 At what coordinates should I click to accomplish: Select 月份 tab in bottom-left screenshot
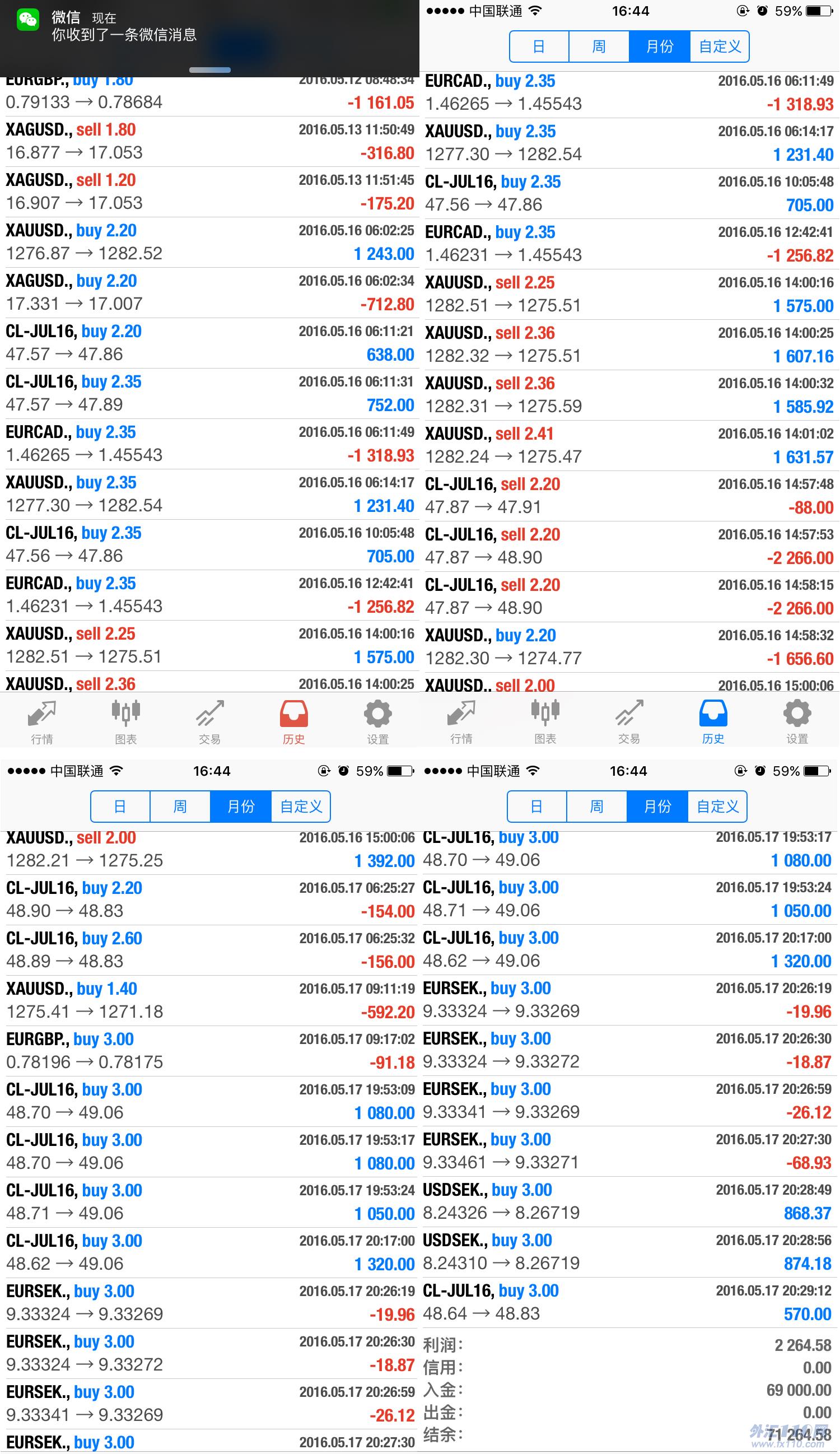point(241,806)
